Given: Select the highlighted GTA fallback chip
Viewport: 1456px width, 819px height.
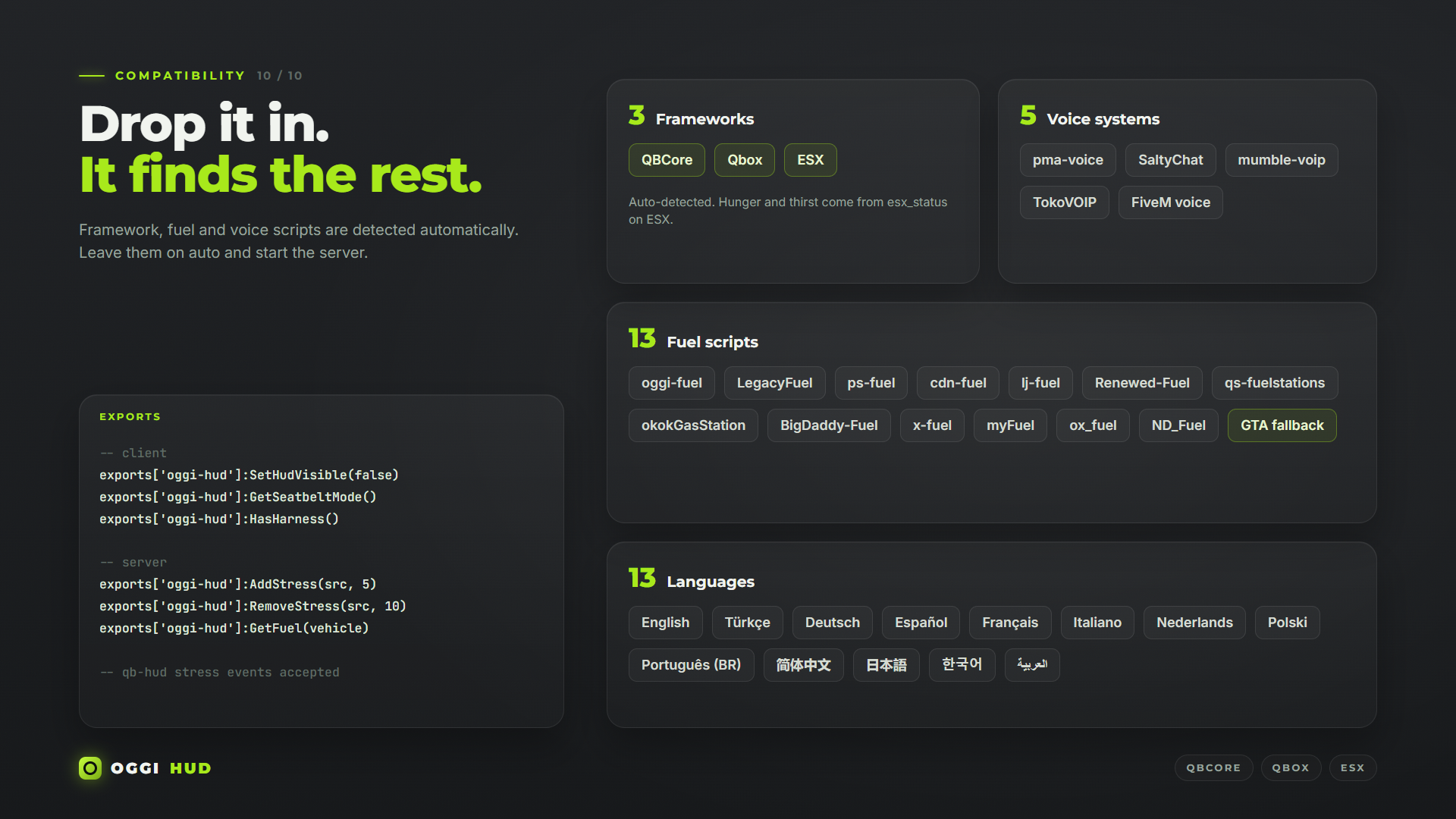Looking at the screenshot, I should coord(1282,425).
